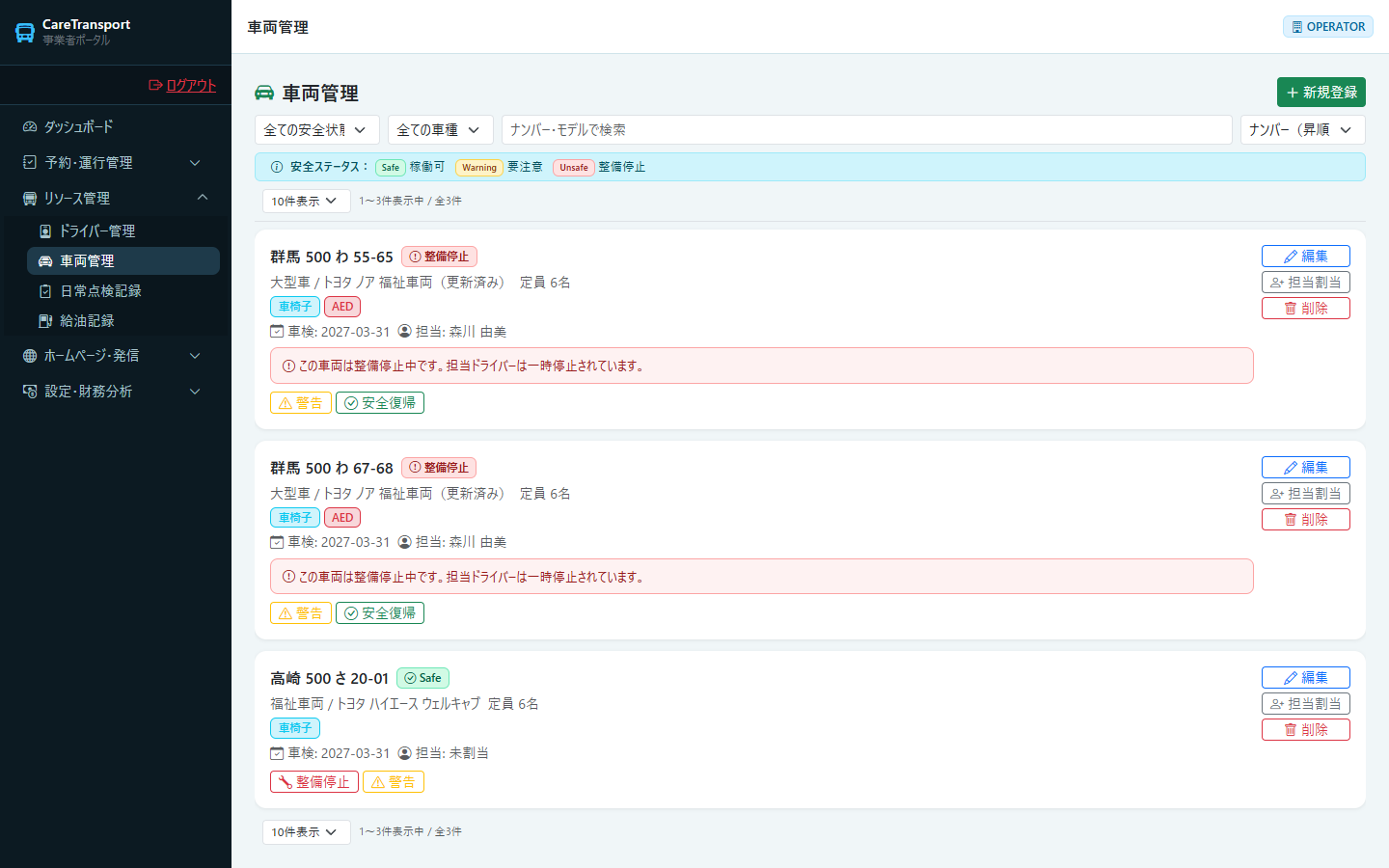1389x868 pixels.
Task: Open the ナンバー（昇順）sort dropdown
Action: [1303, 129]
